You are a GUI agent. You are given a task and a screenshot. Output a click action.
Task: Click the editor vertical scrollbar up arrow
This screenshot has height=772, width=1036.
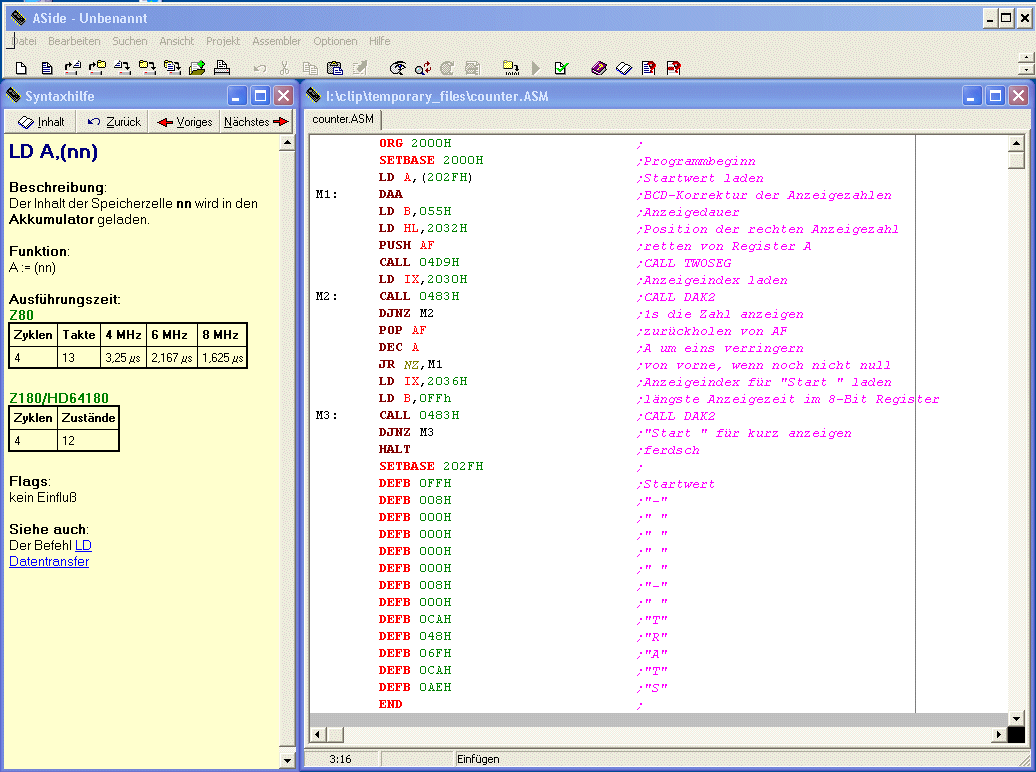point(1016,143)
